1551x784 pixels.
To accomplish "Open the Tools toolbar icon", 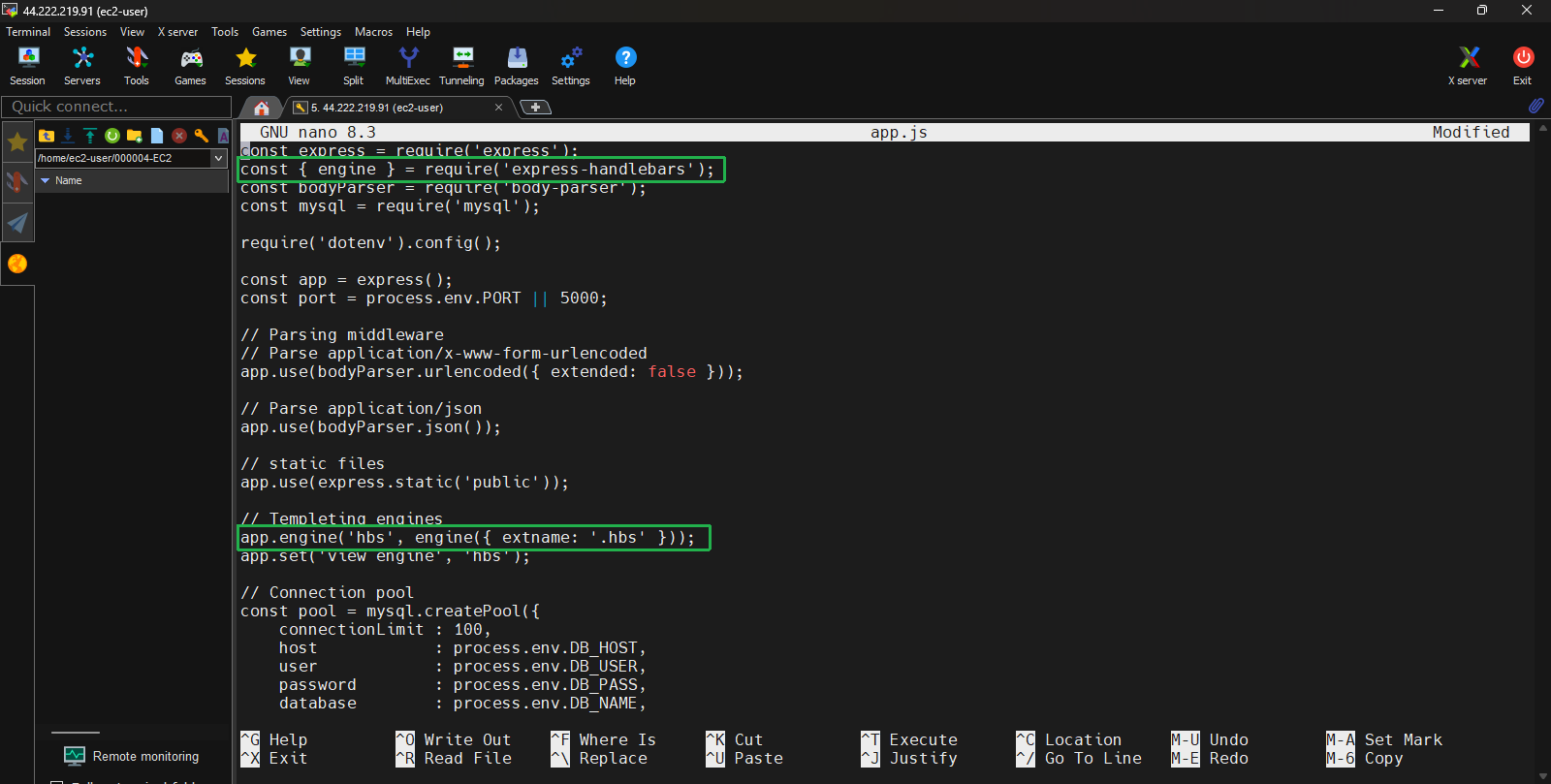I will coord(137,66).
